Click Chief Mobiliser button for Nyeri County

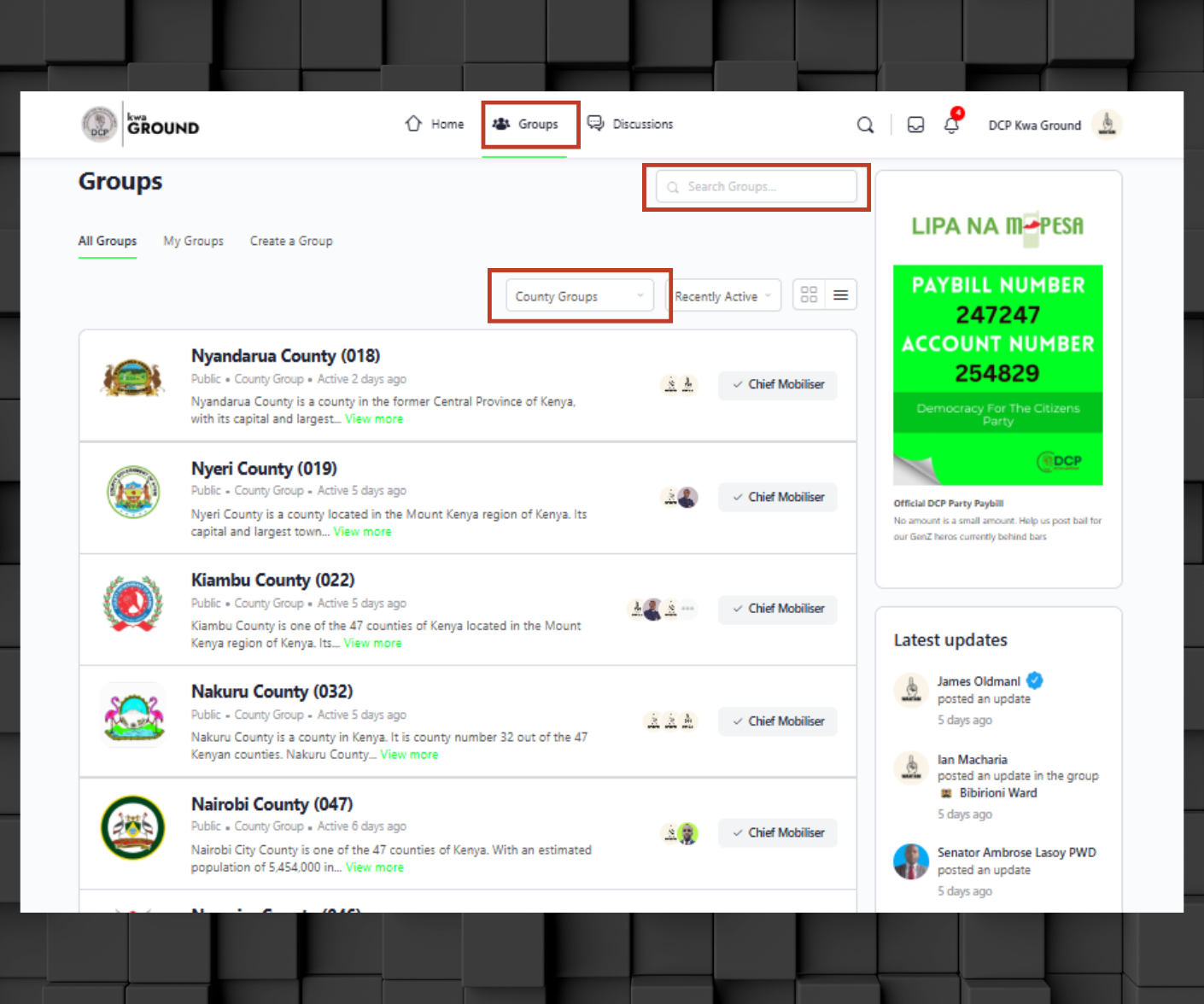777,497
